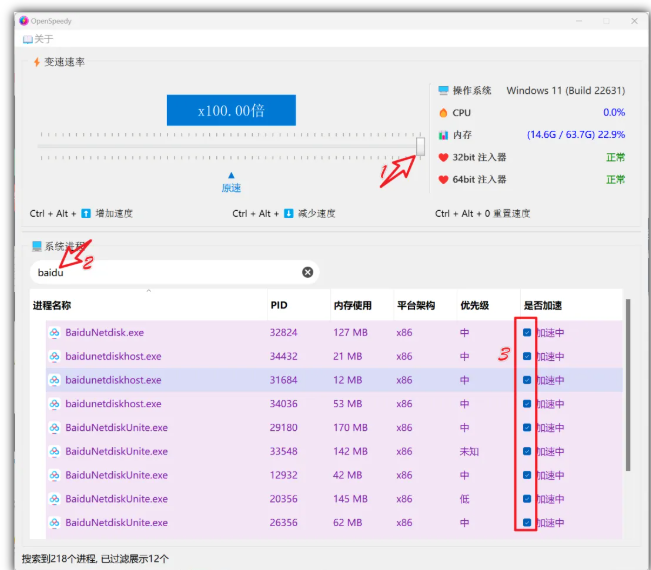Click the process list vertical scrollbar
Viewport: 651px width, 570px height.
coord(628,385)
